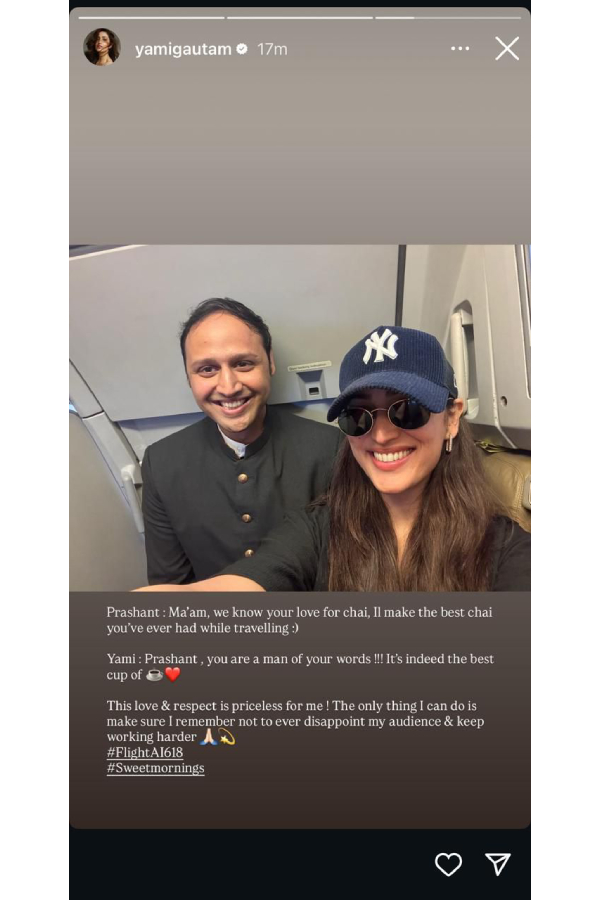Click the coffee cup emoji in caption
Viewport: 600px width, 900px height.
(x=154, y=675)
